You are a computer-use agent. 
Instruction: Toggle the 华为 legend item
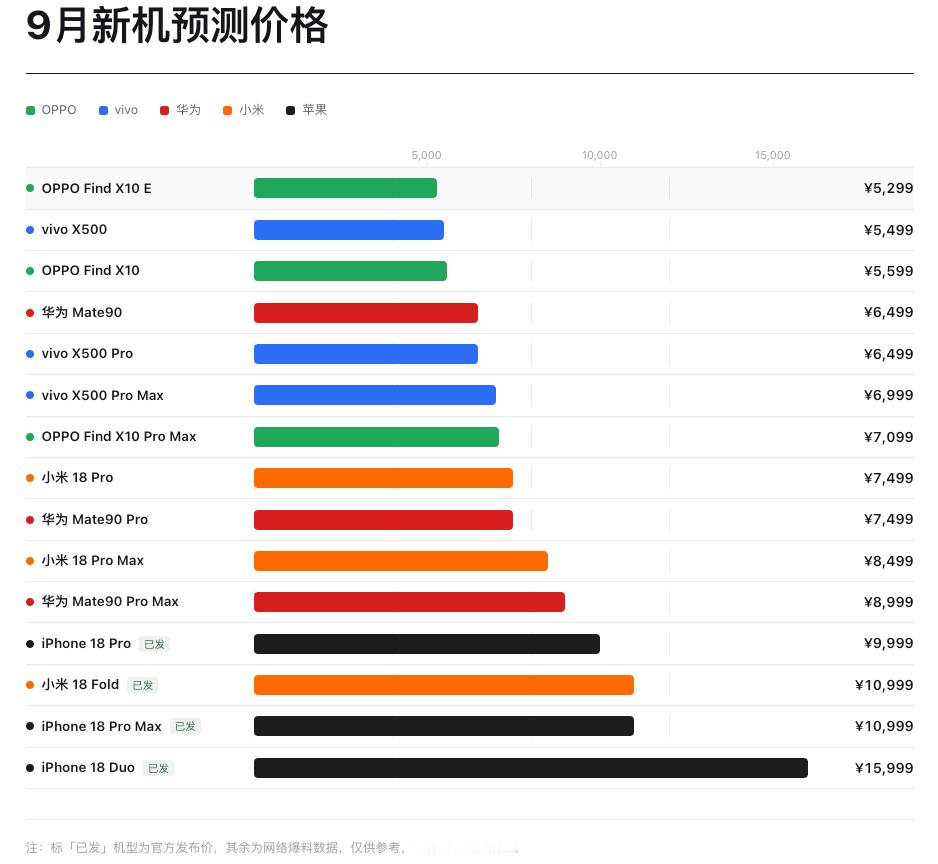tap(180, 110)
